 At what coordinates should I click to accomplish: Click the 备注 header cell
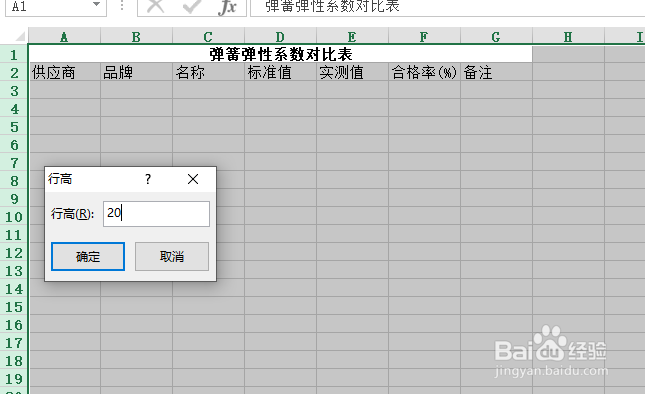[x=496, y=72]
